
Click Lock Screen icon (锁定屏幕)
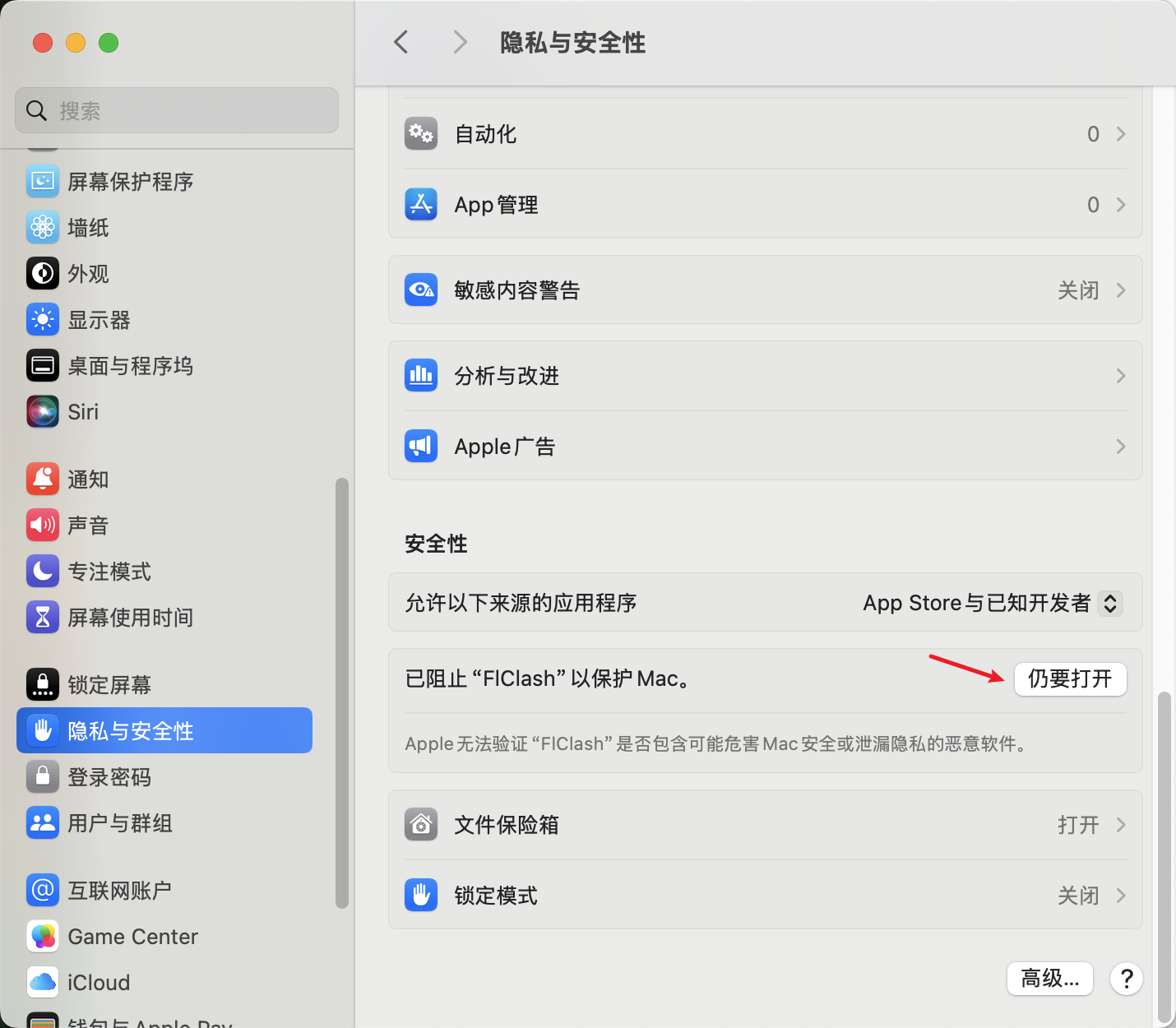click(x=43, y=685)
